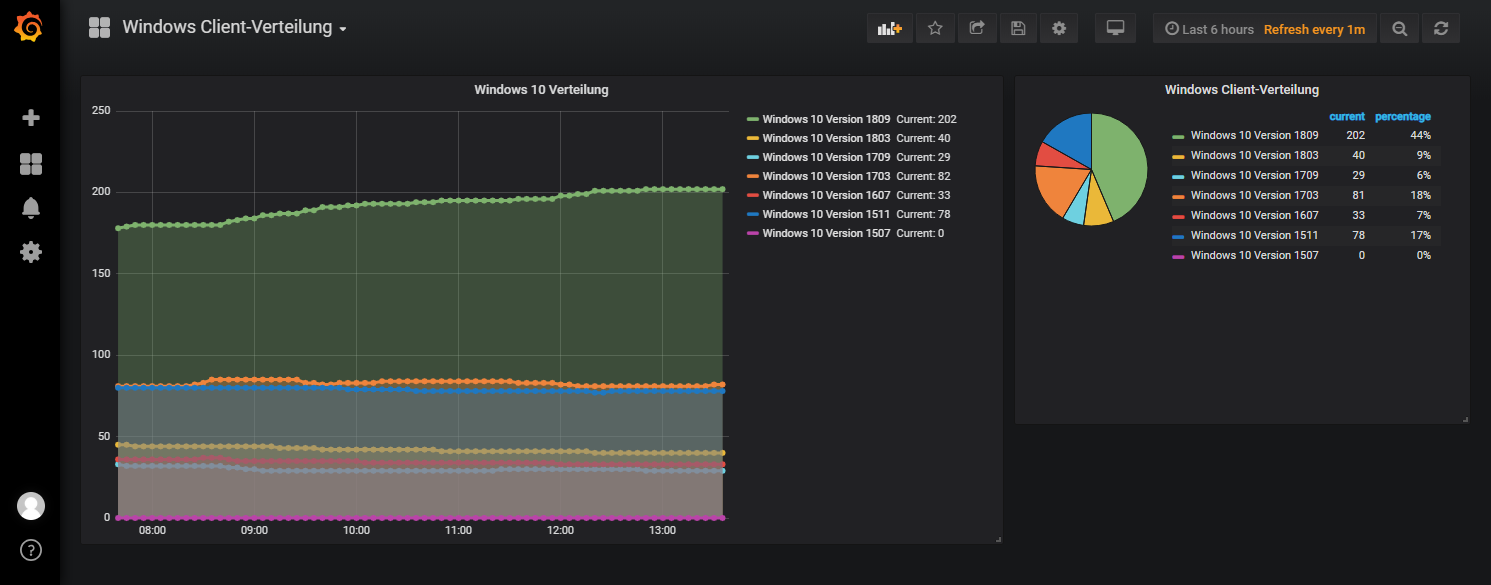The height and width of the screenshot is (585, 1491).
Task: Click the pie panel resize handle
Action: (1466, 420)
